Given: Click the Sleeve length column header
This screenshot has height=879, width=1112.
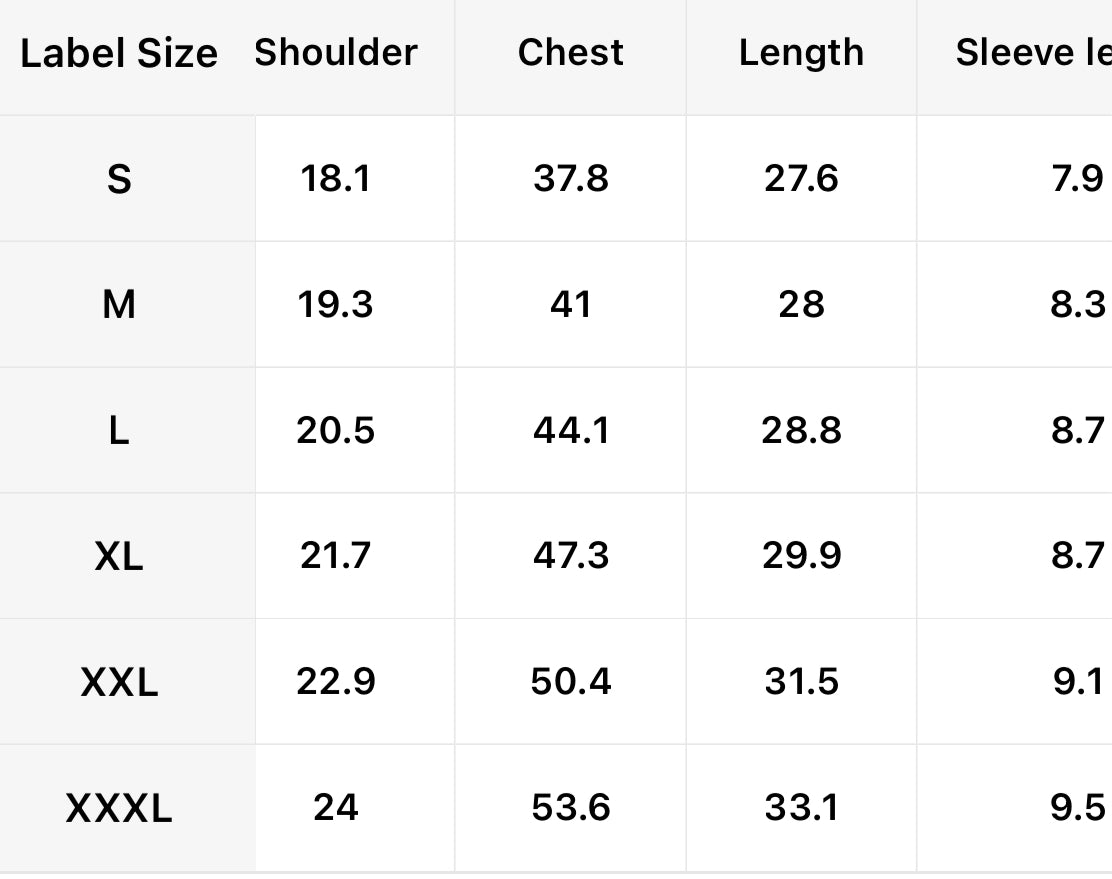Looking at the screenshot, I should click(x=1032, y=53).
